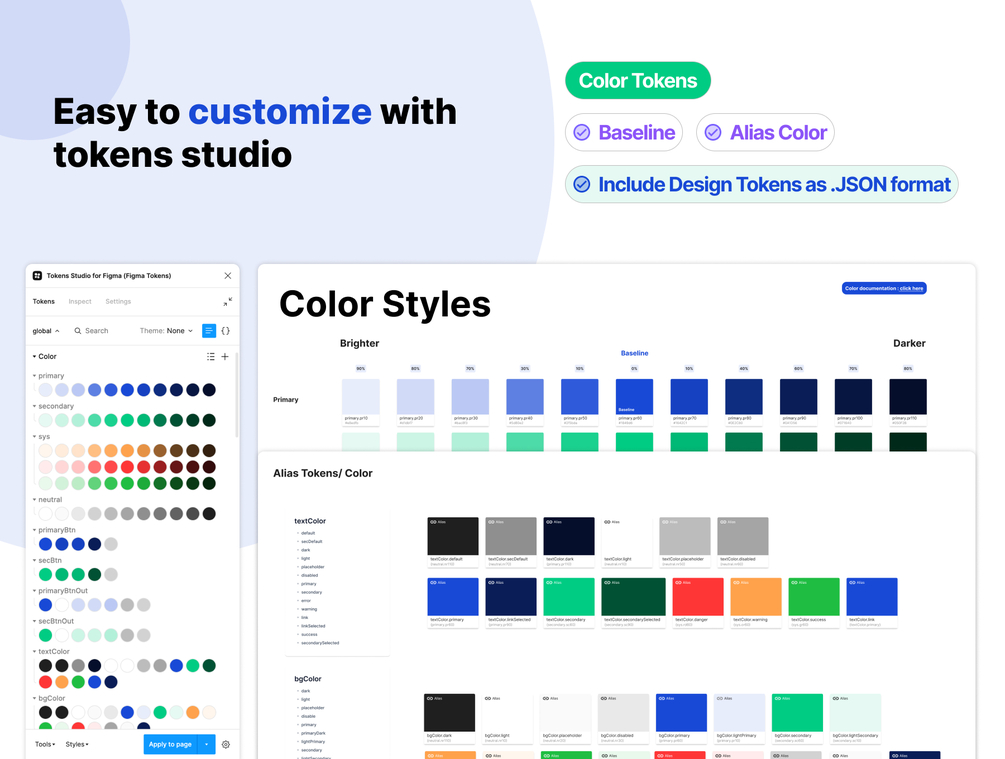Switch to the blue list view icon
1005x759 pixels.
pos(209,331)
